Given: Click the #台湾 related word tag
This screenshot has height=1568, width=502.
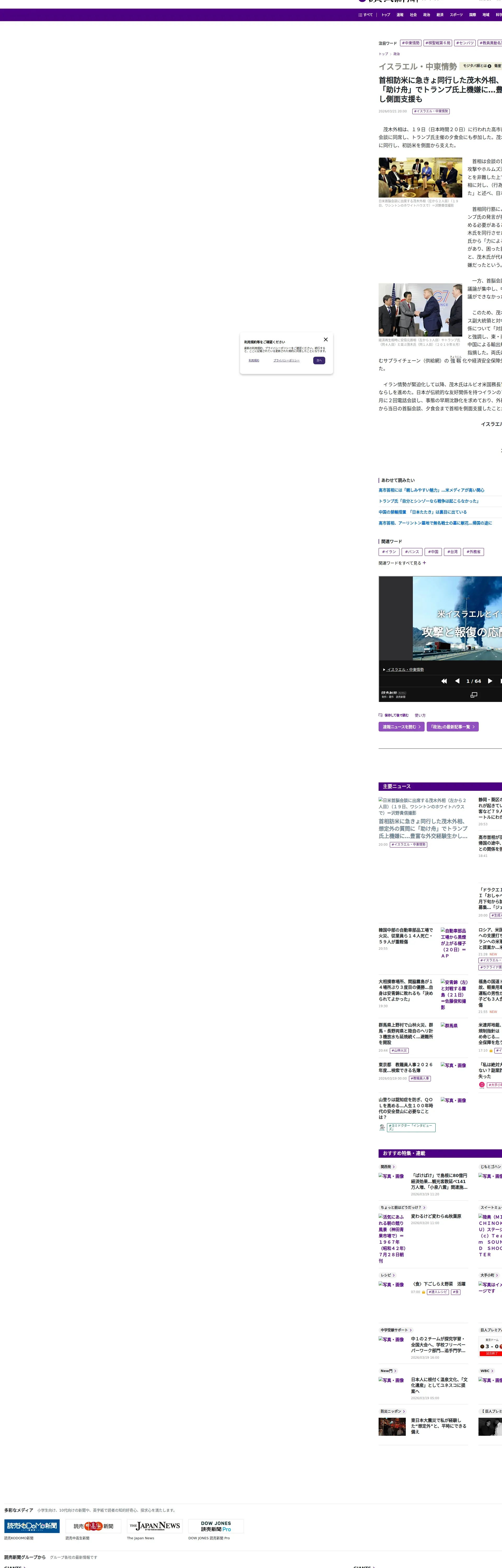Looking at the screenshot, I should 453,552.
